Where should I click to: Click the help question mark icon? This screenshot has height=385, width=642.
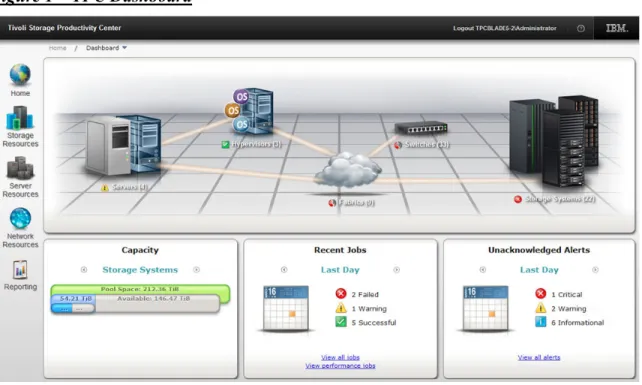[581, 28]
